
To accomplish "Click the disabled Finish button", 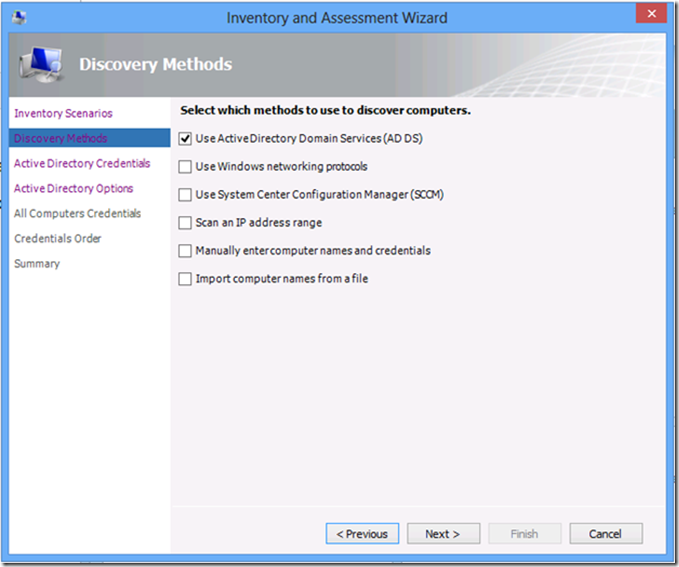I will (x=525, y=534).
